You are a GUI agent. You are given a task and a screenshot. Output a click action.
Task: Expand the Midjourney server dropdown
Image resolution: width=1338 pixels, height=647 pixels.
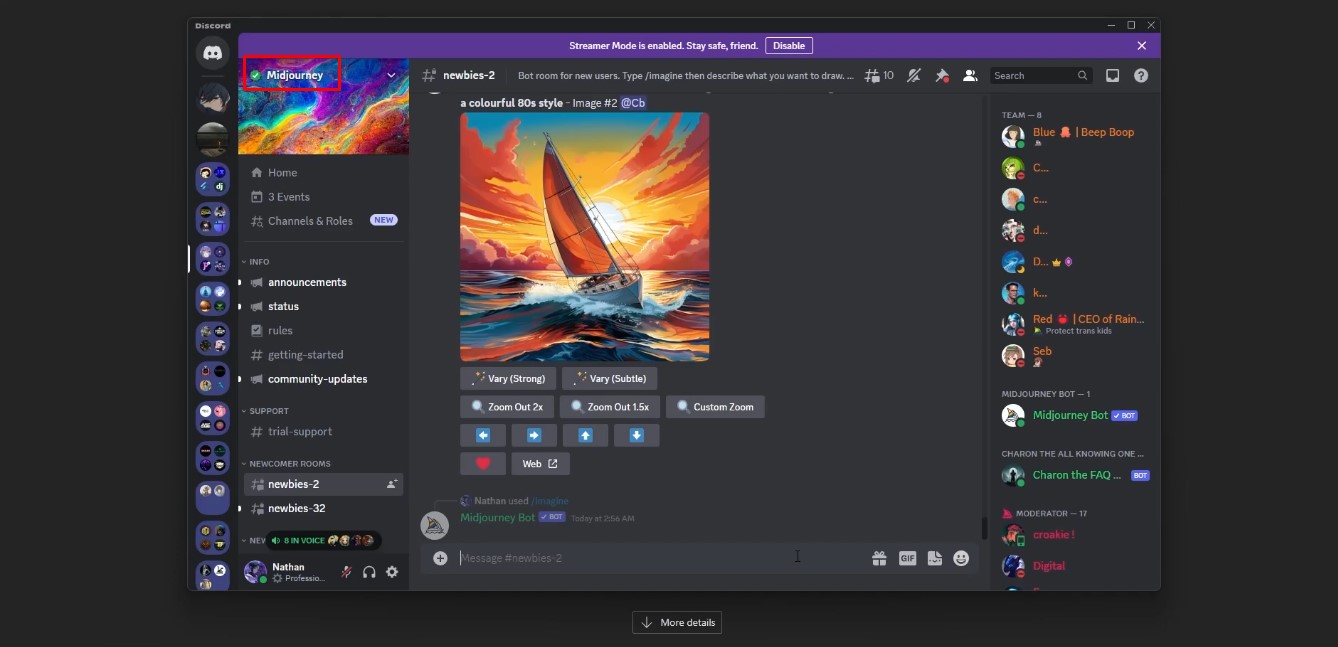point(391,75)
